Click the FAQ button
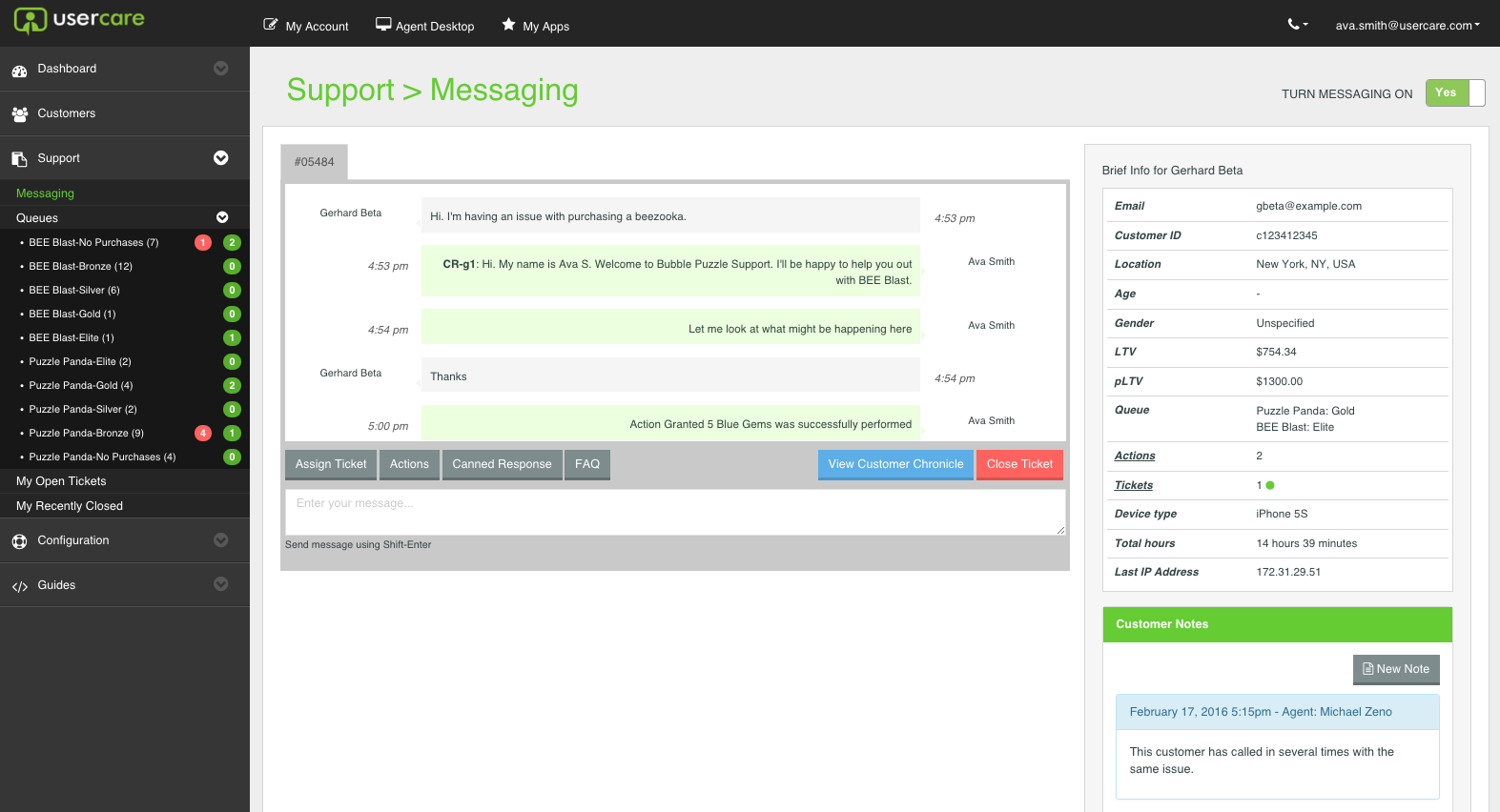This screenshot has height=812, width=1500. click(587, 464)
